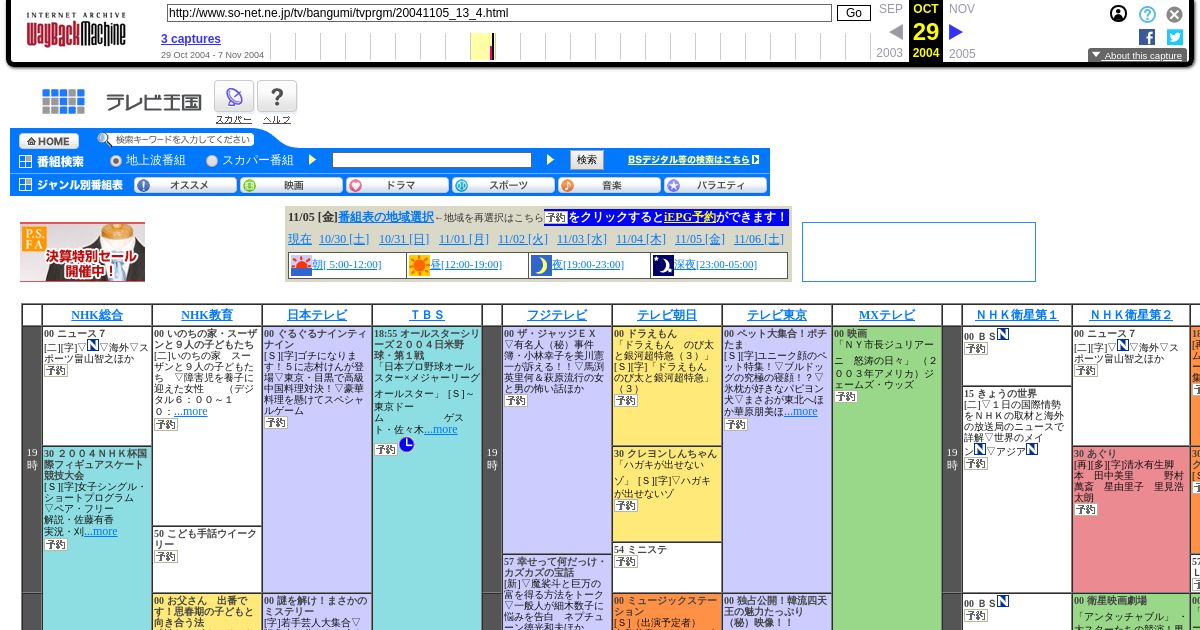Expand About this capture dropdown
The height and width of the screenshot is (630, 1200).
(1137, 56)
